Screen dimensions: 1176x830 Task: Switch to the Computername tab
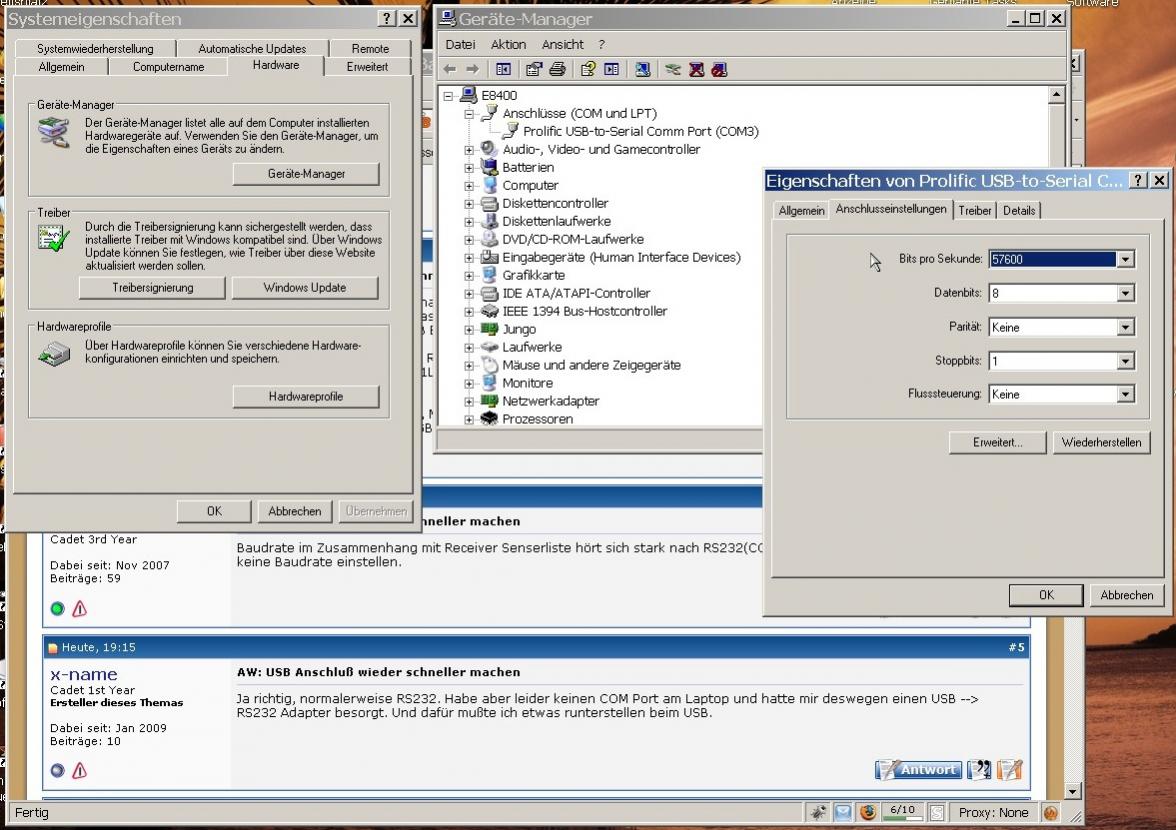tap(169, 67)
